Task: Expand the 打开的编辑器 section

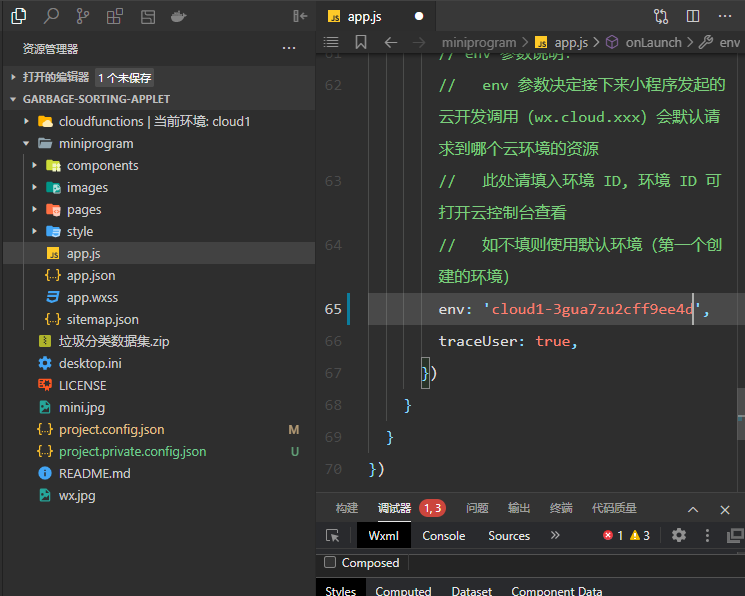Action: (x=13, y=77)
